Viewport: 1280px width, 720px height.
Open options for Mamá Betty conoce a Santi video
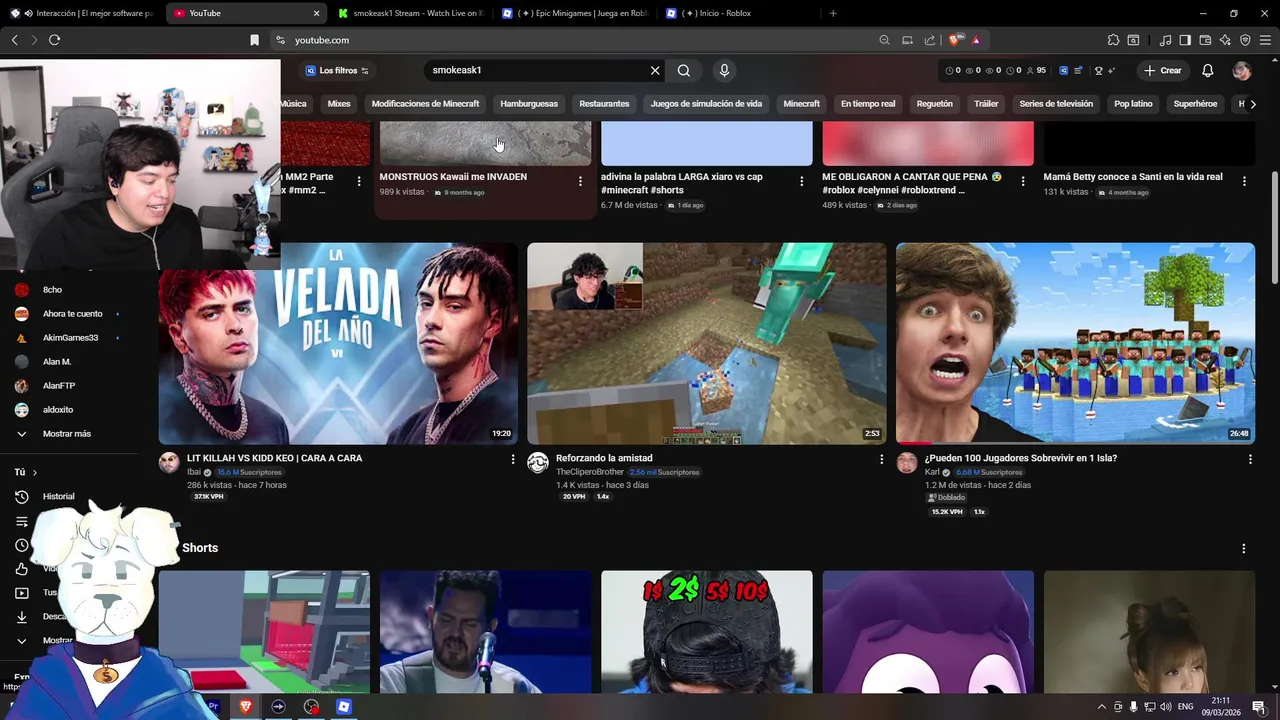click(x=1244, y=181)
